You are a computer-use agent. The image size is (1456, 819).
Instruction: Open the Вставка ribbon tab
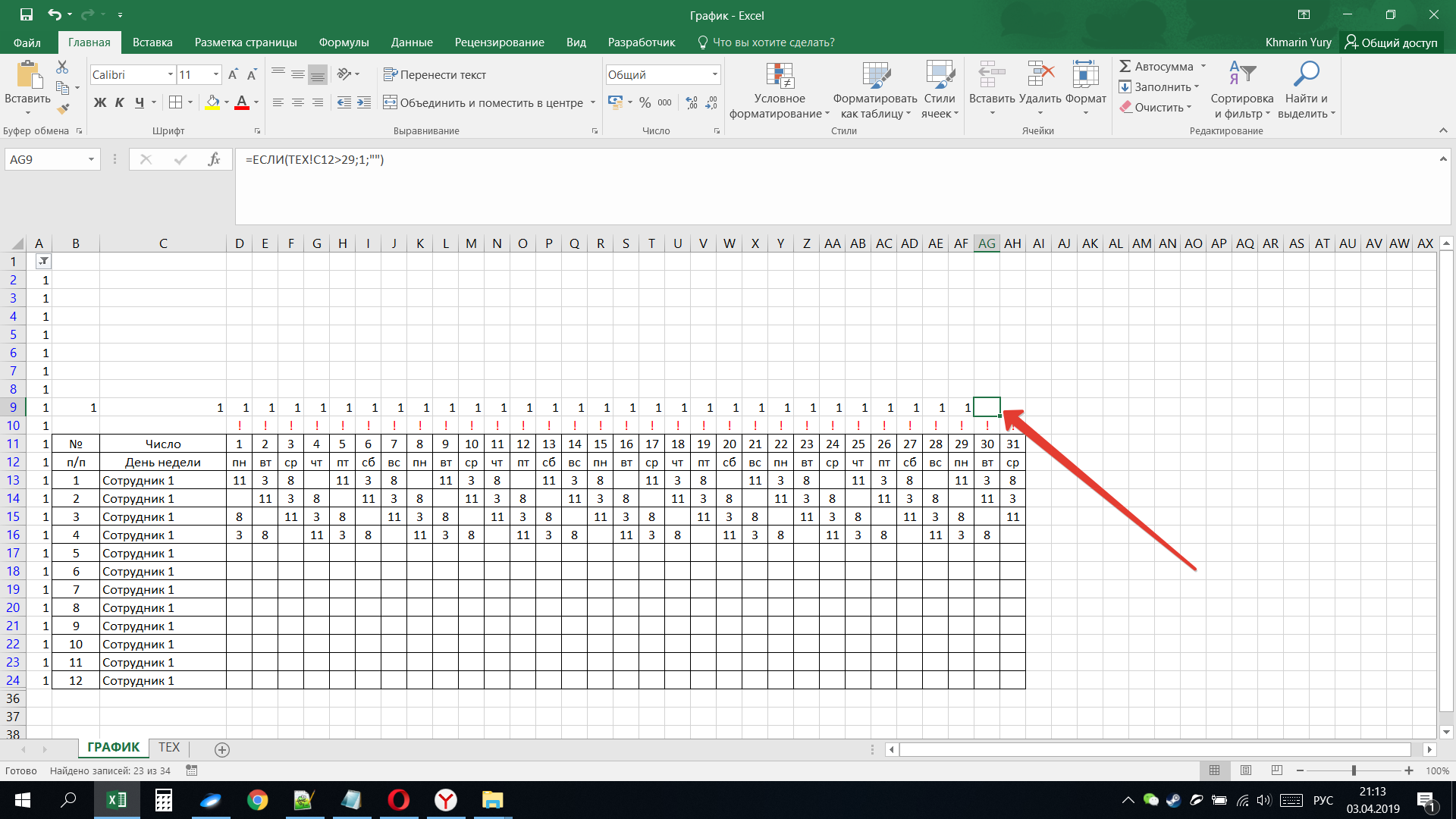pyautogui.click(x=152, y=42)
